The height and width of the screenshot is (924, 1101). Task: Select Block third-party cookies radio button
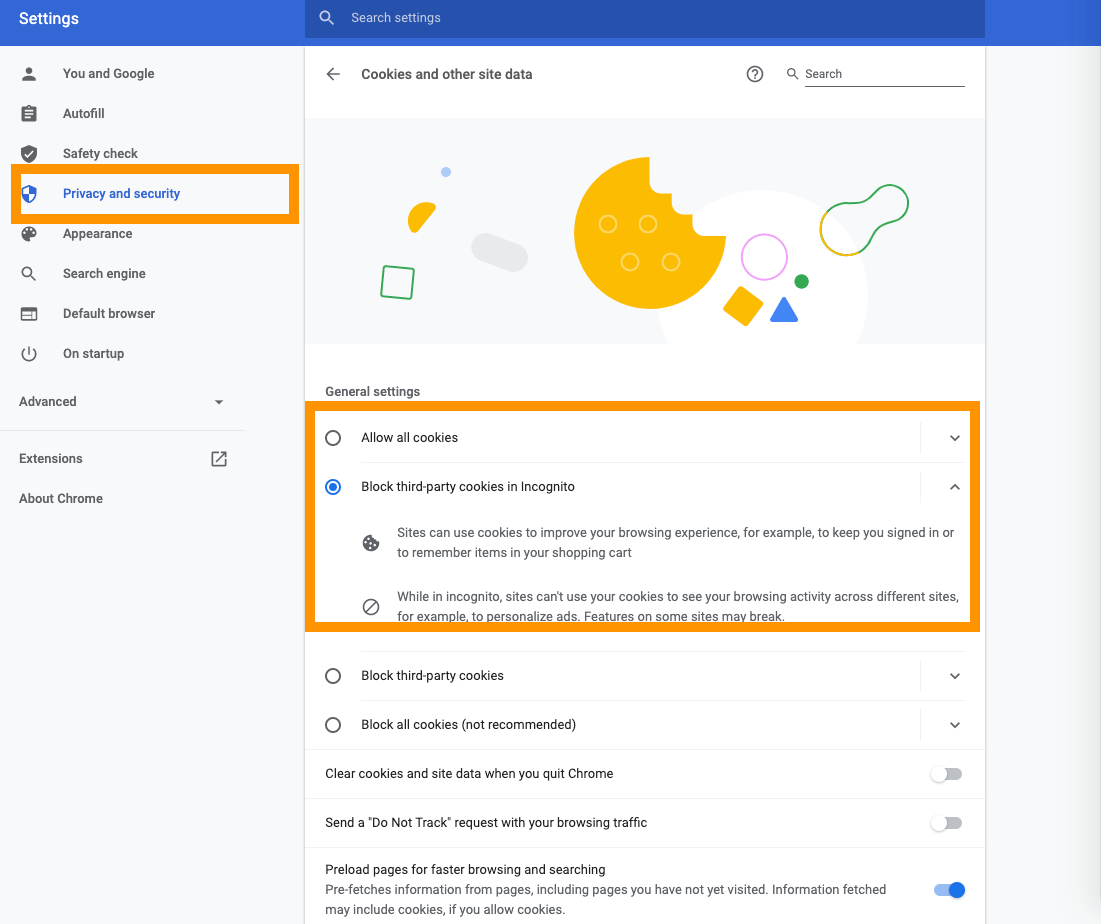pos(333,676)
